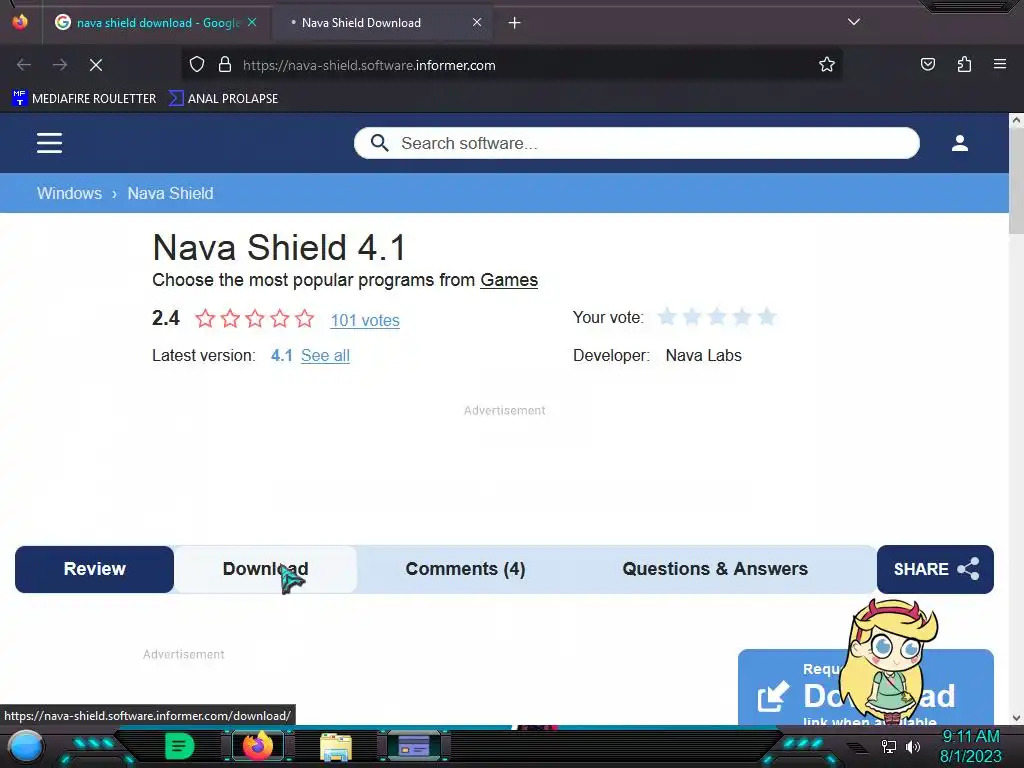Open the user account icon
This screenshot has width=1024, height=768.
click(959, 143)
